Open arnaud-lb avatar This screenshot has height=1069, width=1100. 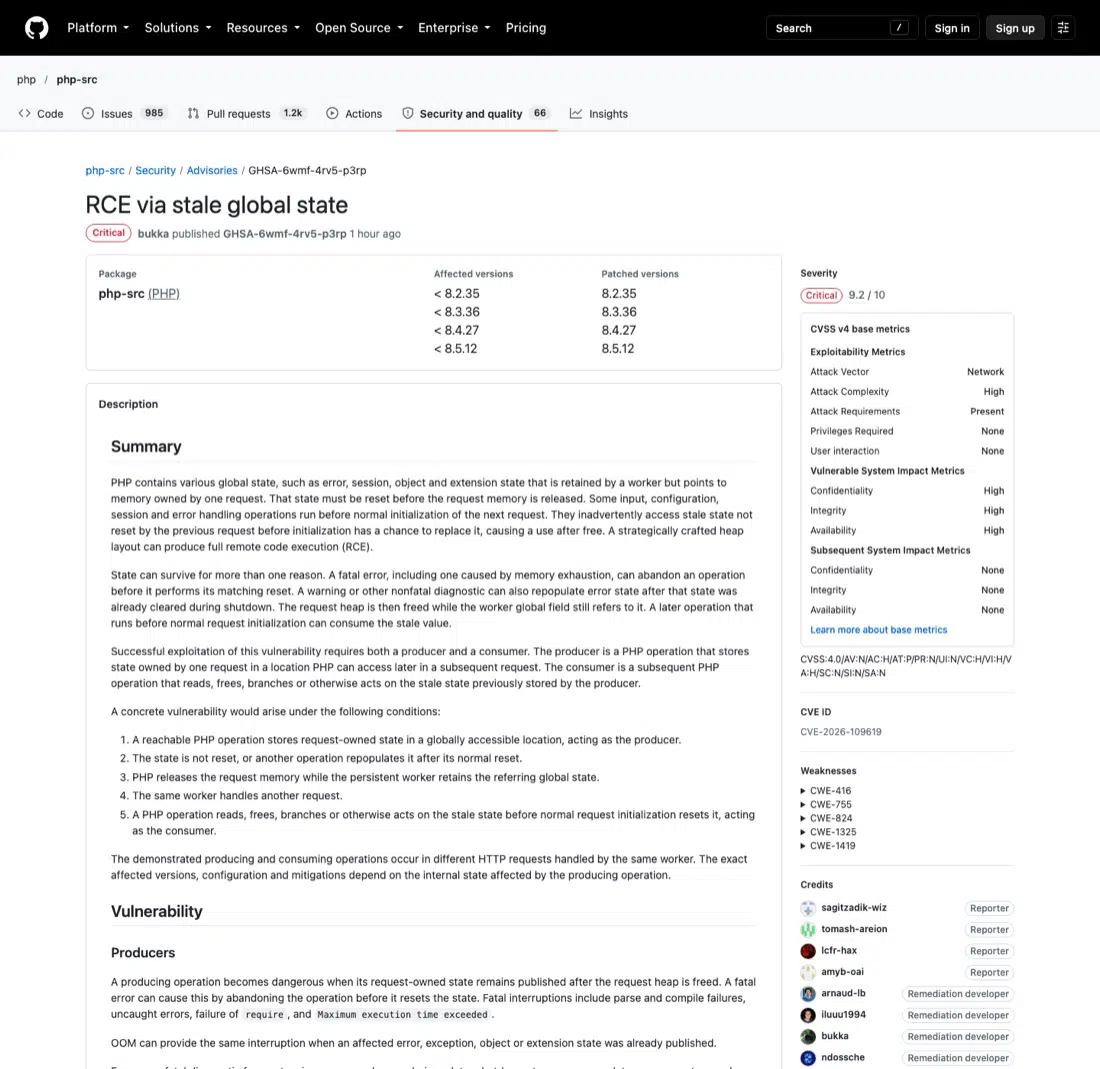pyautogui.click(x=808, y=994)
